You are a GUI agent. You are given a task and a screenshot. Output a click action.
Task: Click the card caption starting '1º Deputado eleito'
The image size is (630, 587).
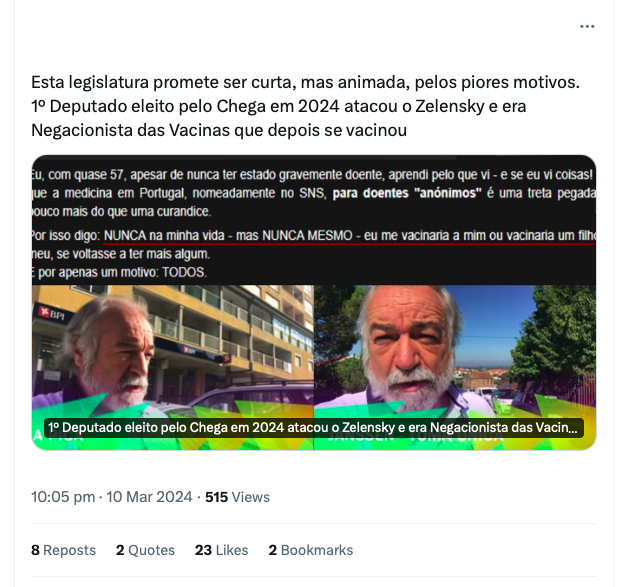pyautogui.click(x=313, y=428)
